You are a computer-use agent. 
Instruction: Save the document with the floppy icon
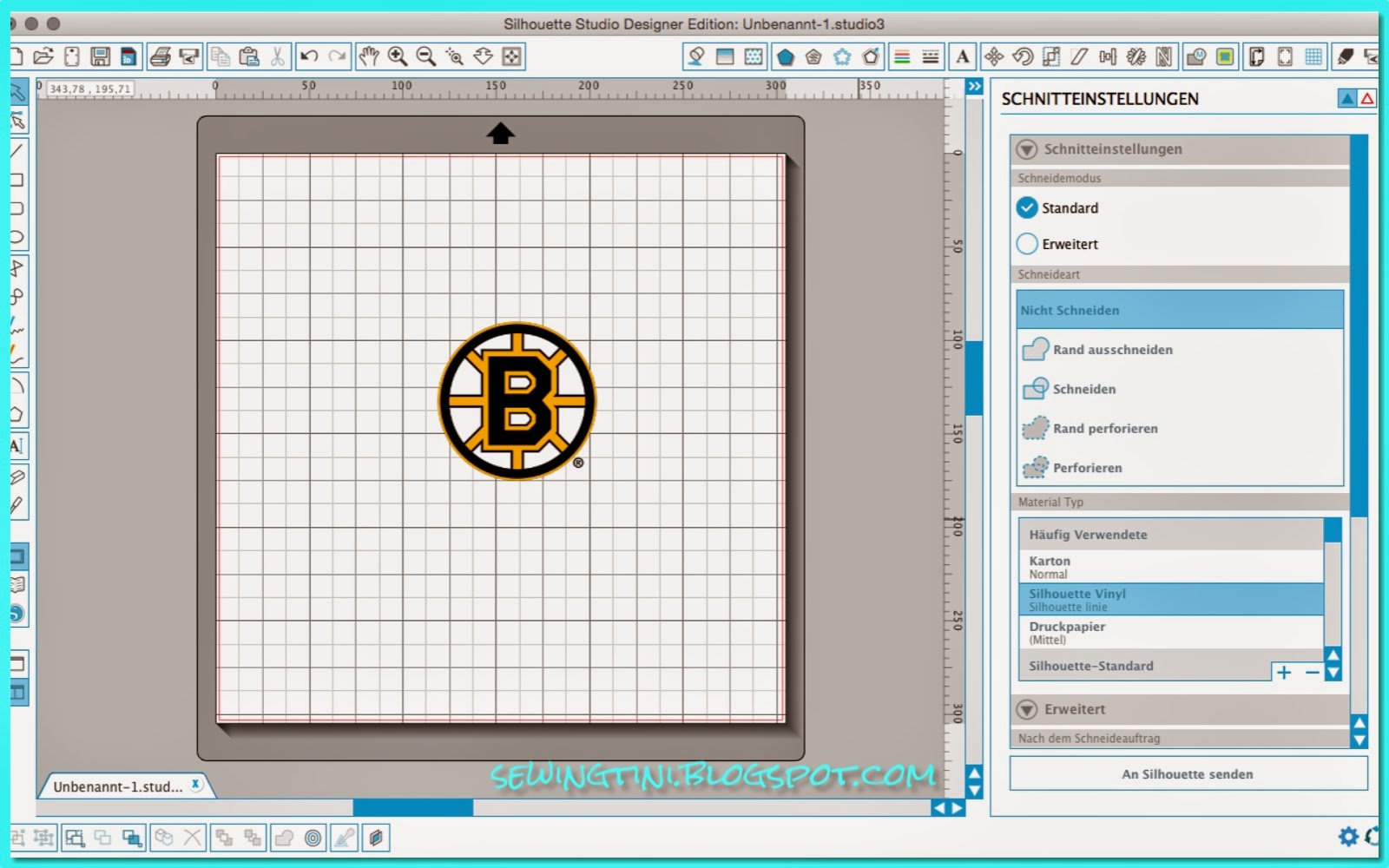[x=101, y=57]
